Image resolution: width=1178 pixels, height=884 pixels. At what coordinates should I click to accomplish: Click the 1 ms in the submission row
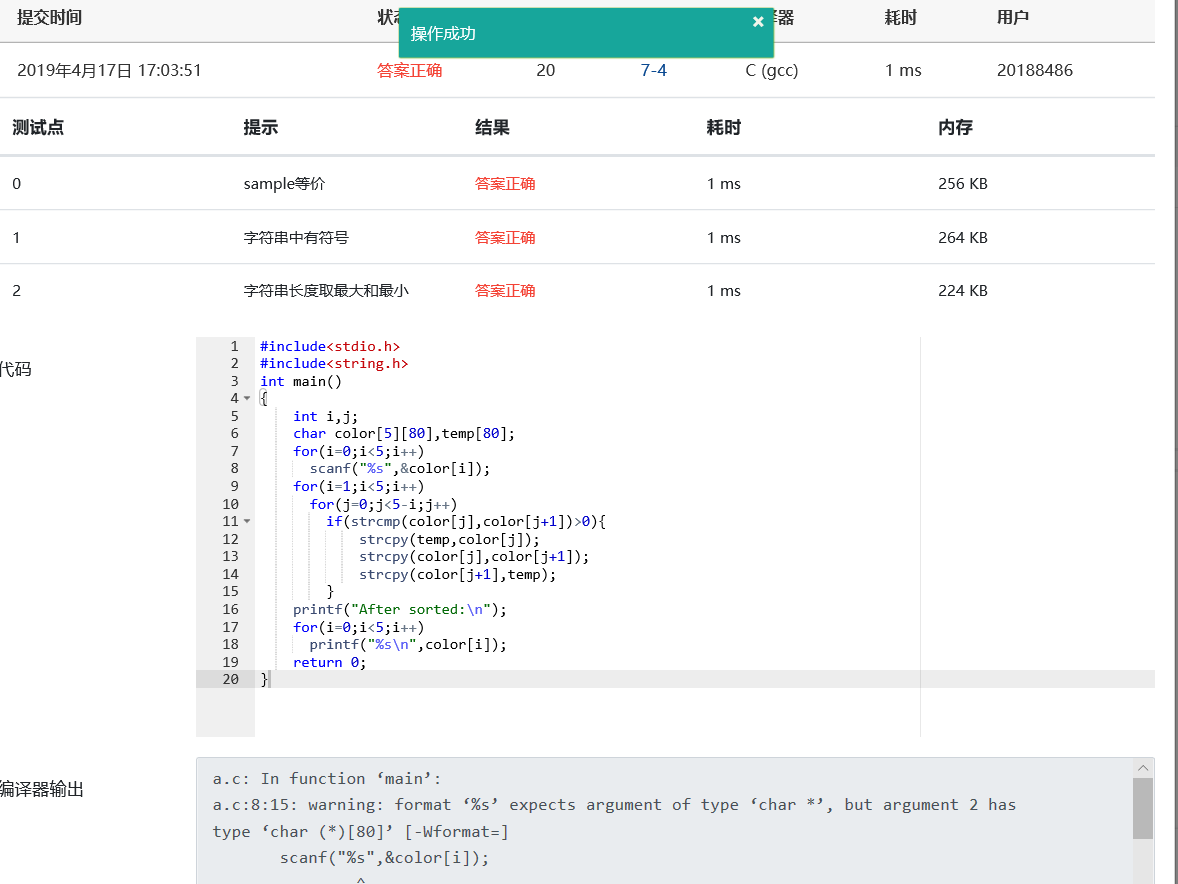[903, 71]
